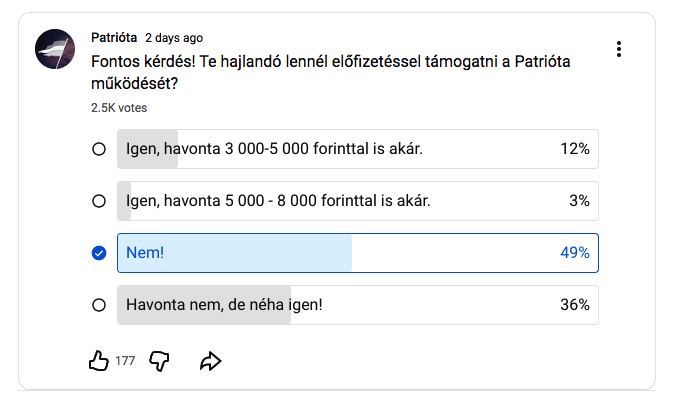Viewport: 692px width, 405px height.
Task: Click the 12% result value
Action: (x=574, y=149)
